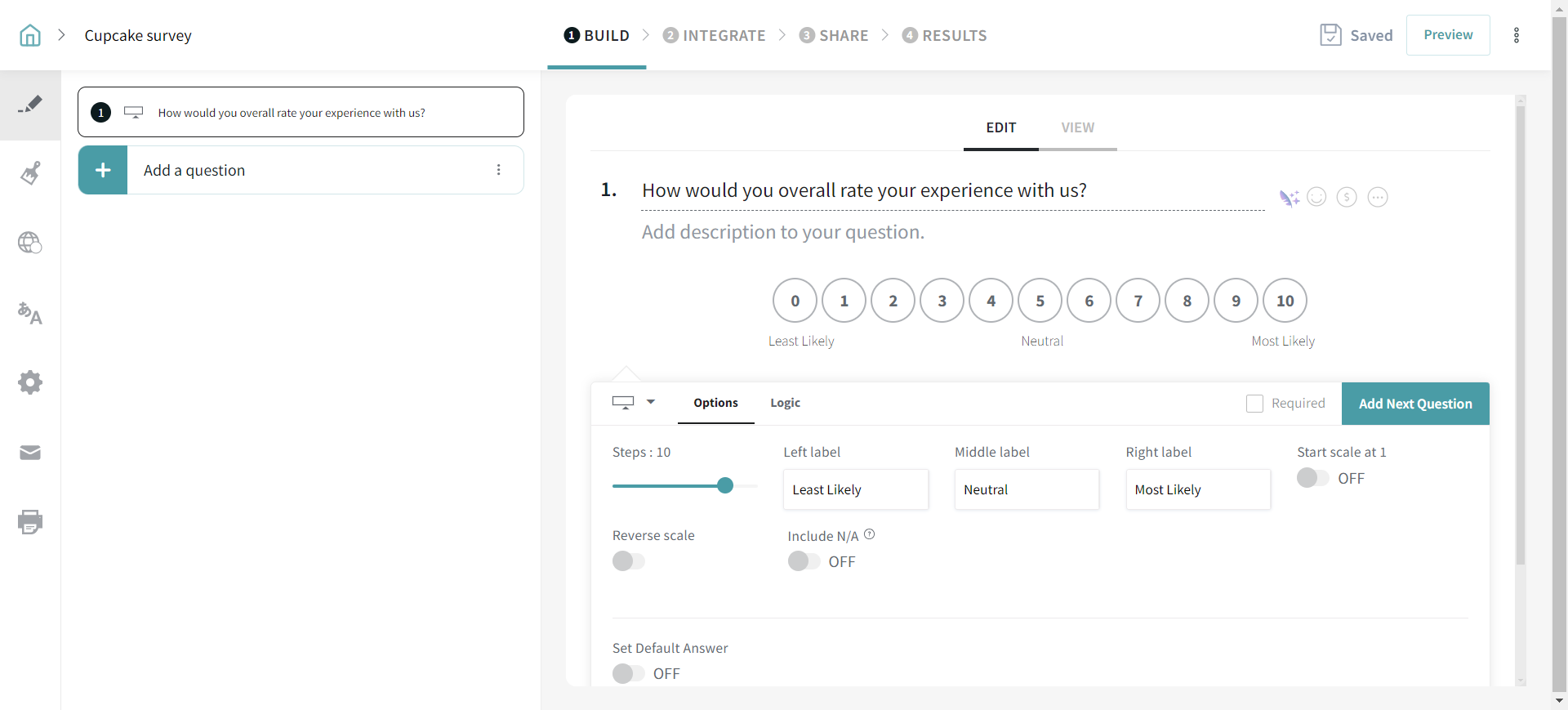
Task: Open the translation language sidebar icon
Action: coord(30,313)
